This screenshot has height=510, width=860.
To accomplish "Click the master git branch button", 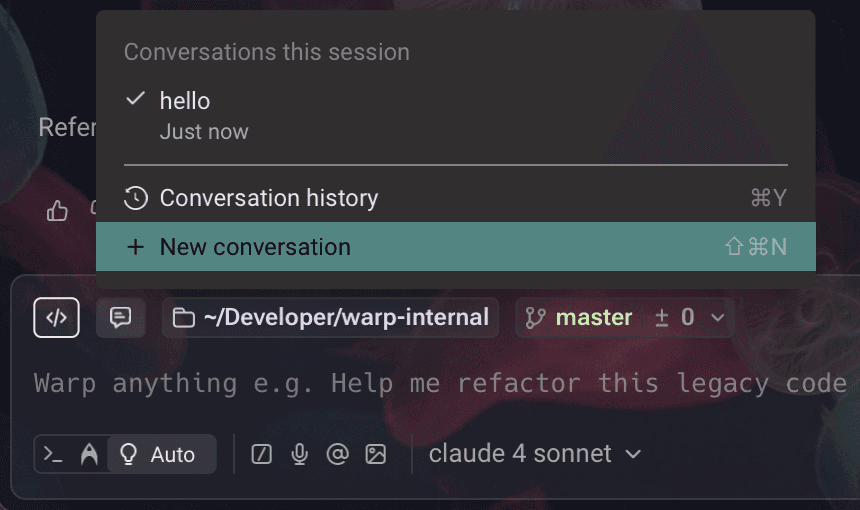I will click(580, 318).
